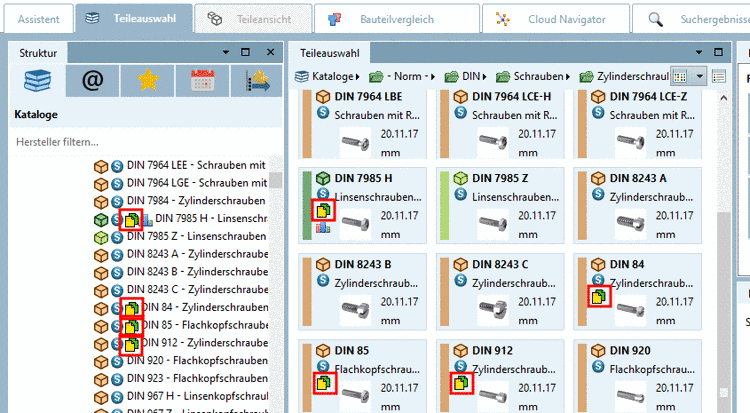Switch to the Teileauswahl main tab
Screen dimensions: 750x413
[x=134, y=19]
